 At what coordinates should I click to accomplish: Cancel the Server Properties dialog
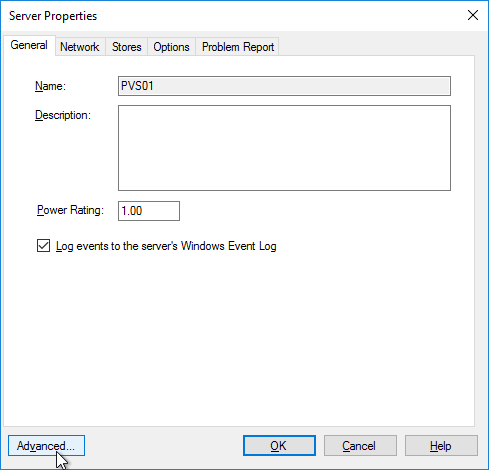(x=360, y=445)
